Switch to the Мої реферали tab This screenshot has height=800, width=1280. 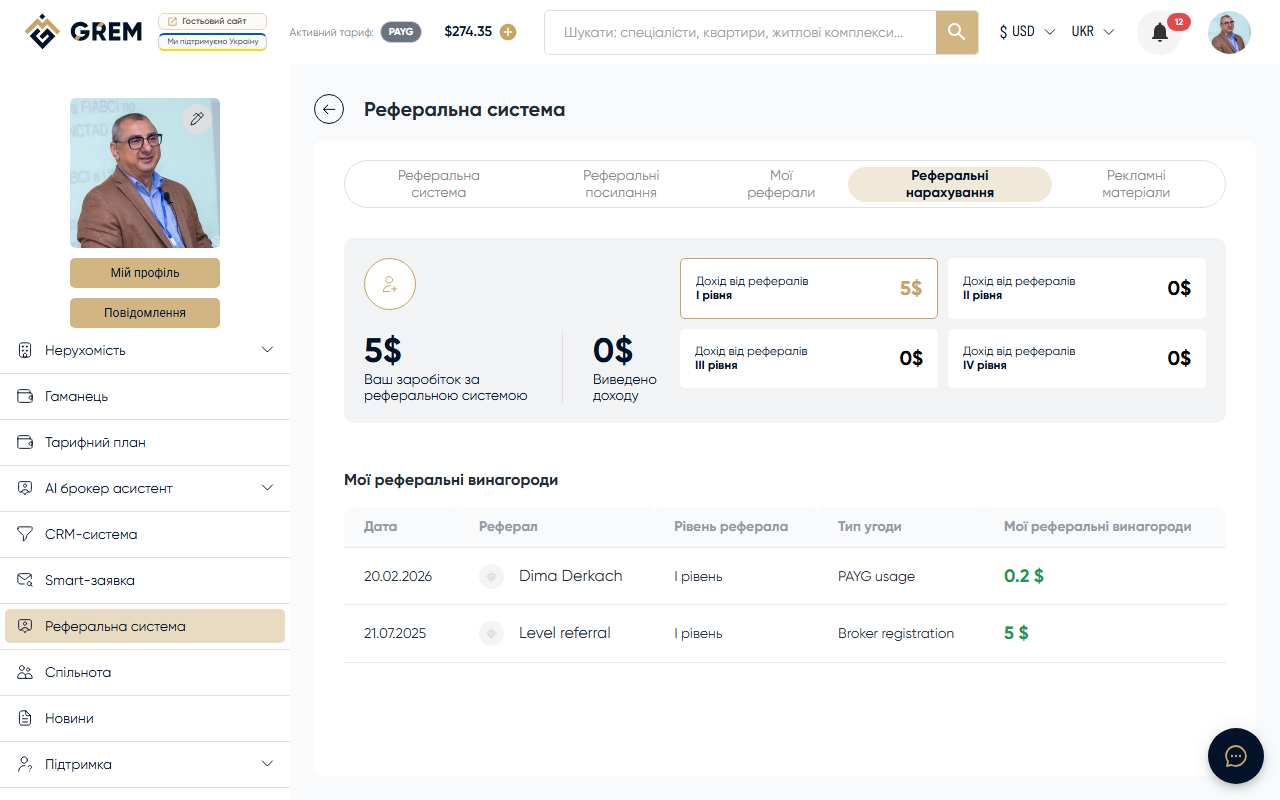(x=780, y=184)
